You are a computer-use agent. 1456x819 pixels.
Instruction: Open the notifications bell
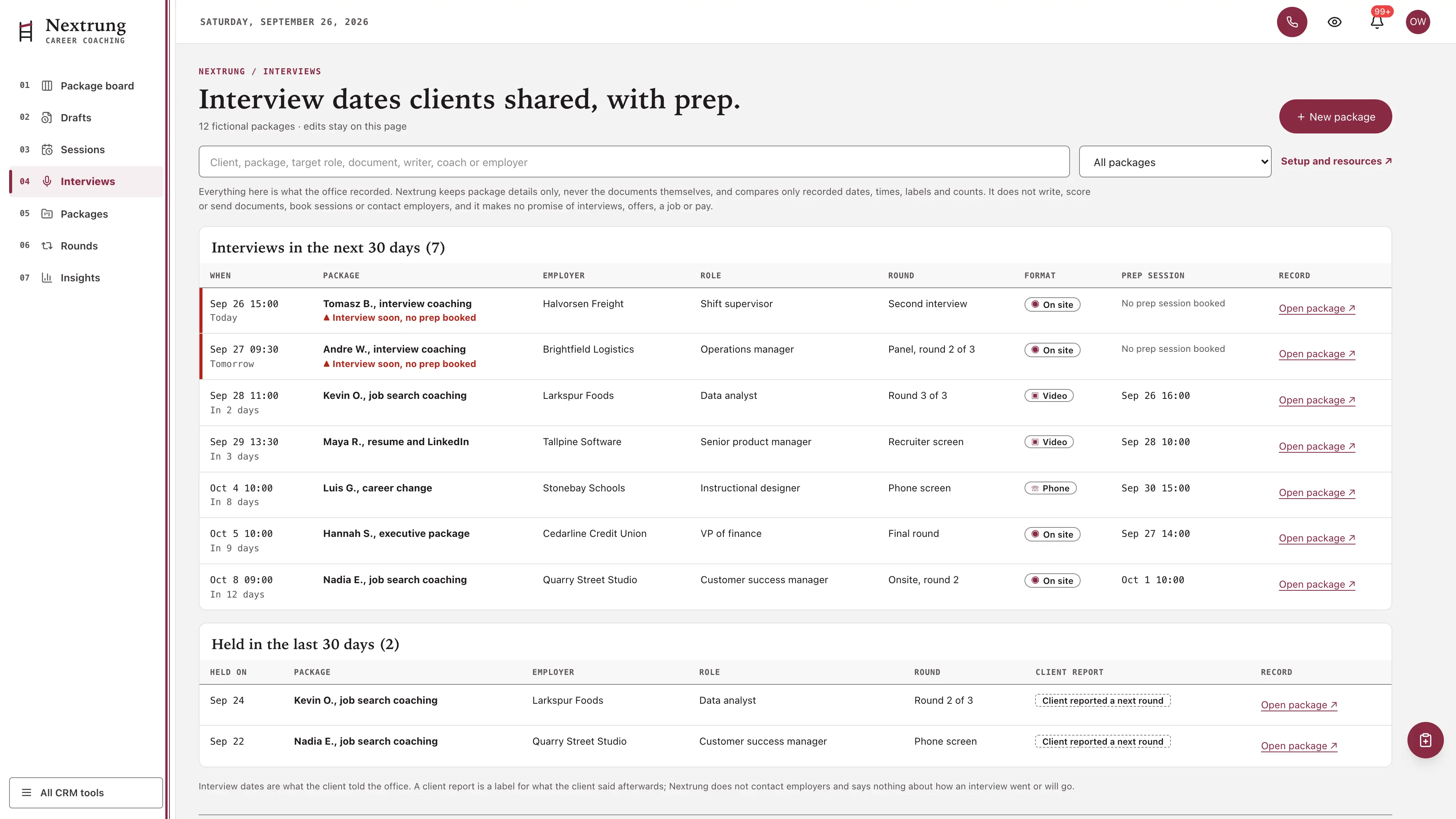[x=1377, y=22]
